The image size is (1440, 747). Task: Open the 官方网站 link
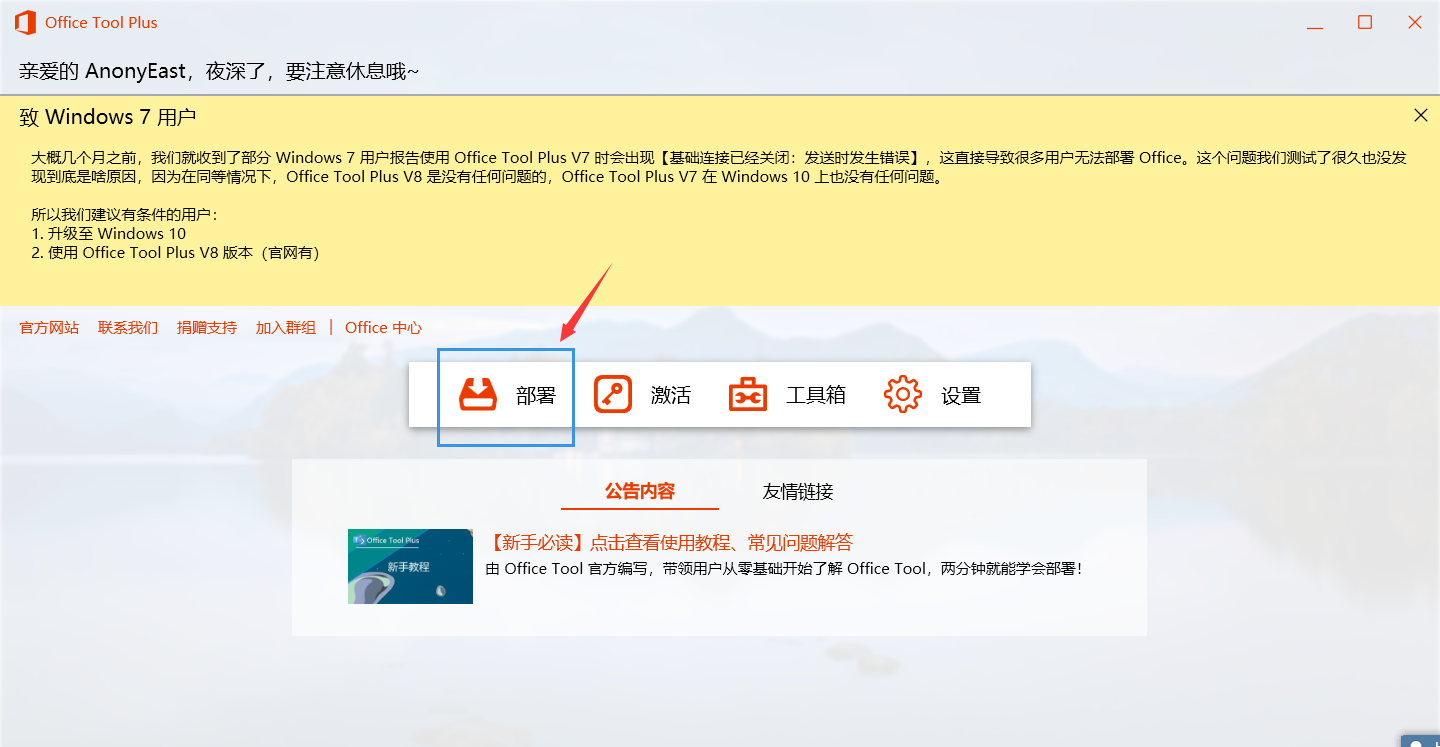(x=49, y=327)
